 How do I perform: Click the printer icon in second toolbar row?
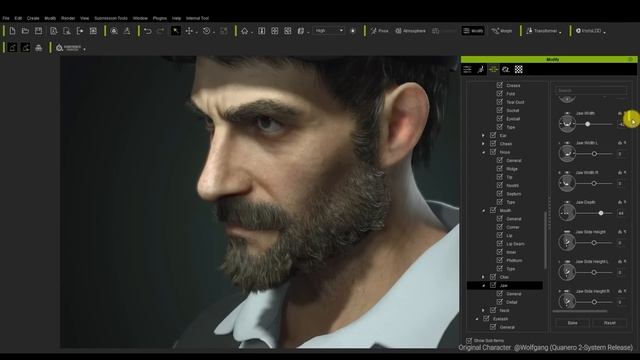[39, 48]
